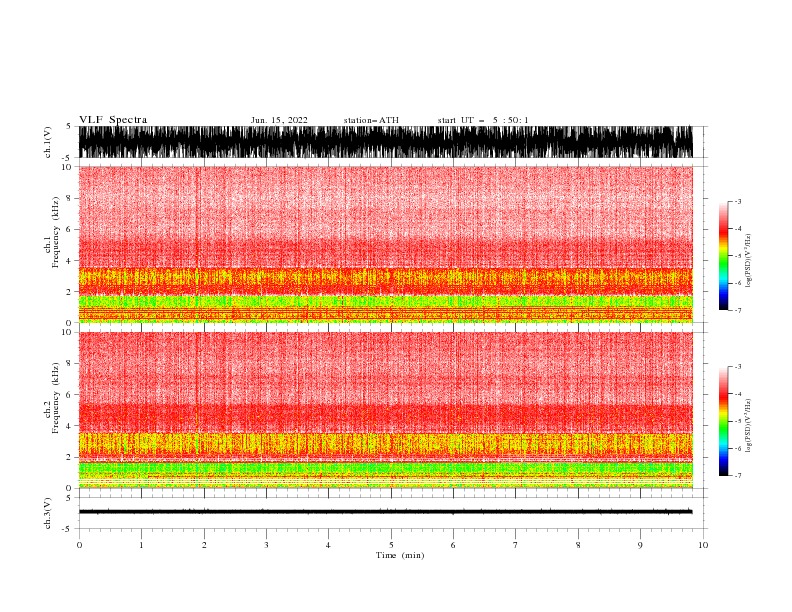The width and height of the screenshot is (792, 612).
Task: Select the date 'Jun. 15, 2022'
Action: (279, 120)
